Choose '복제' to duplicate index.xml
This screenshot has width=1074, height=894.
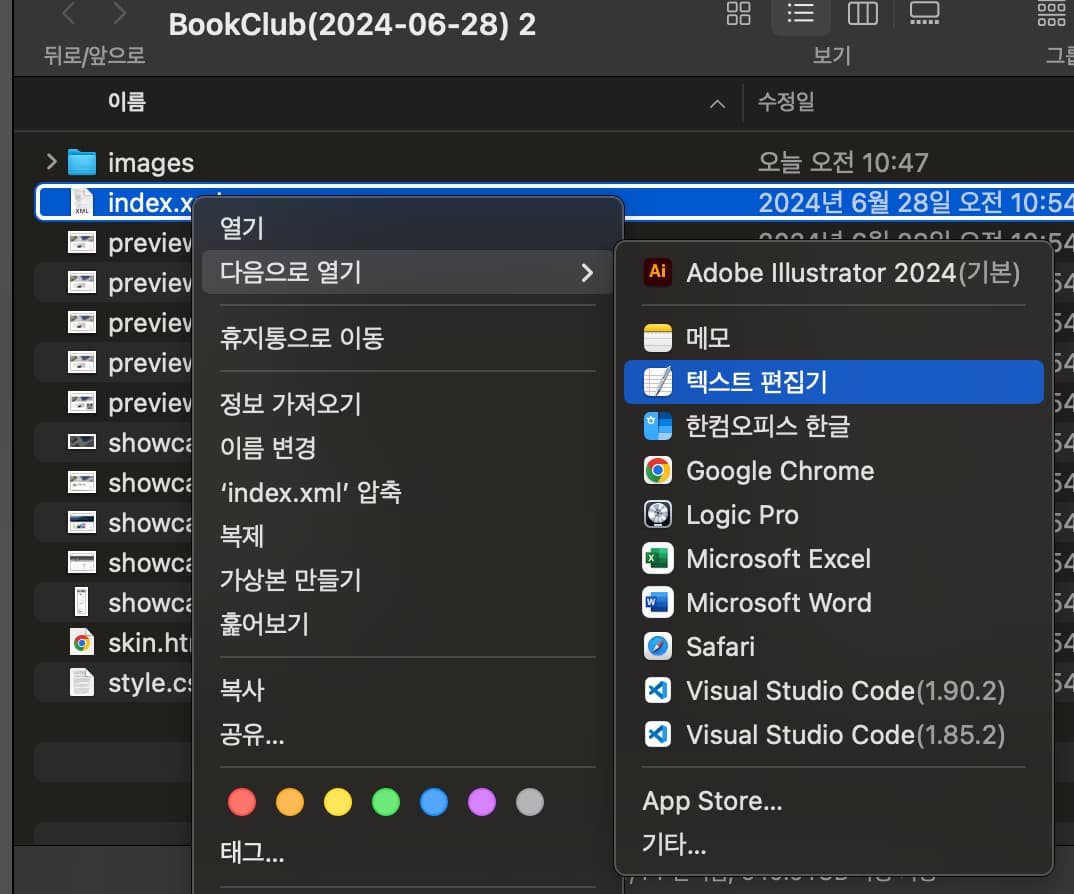pos(243,536)
